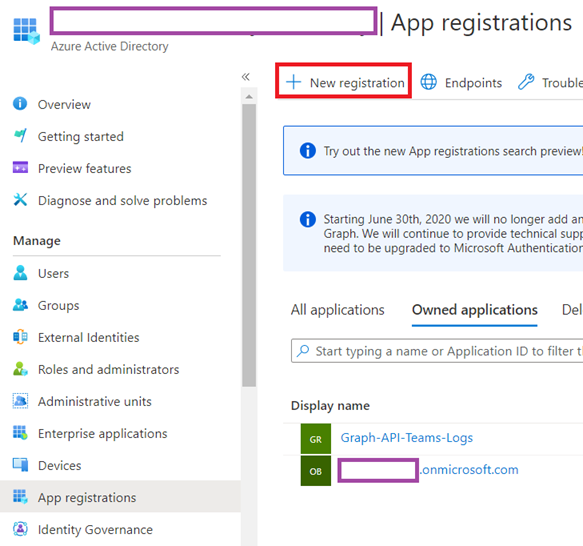Click the Getting started flag icon
The image size is (583, 546).
[20, 135]
